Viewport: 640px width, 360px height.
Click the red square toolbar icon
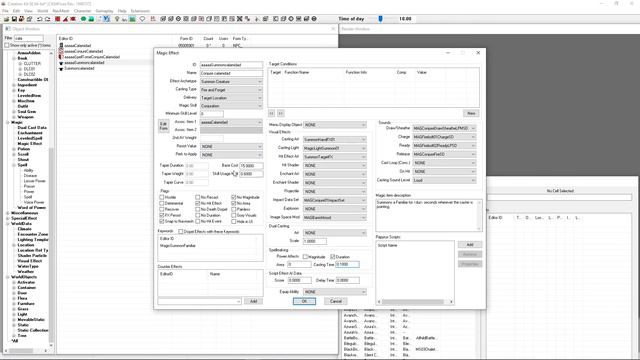[x=58, y=19]
